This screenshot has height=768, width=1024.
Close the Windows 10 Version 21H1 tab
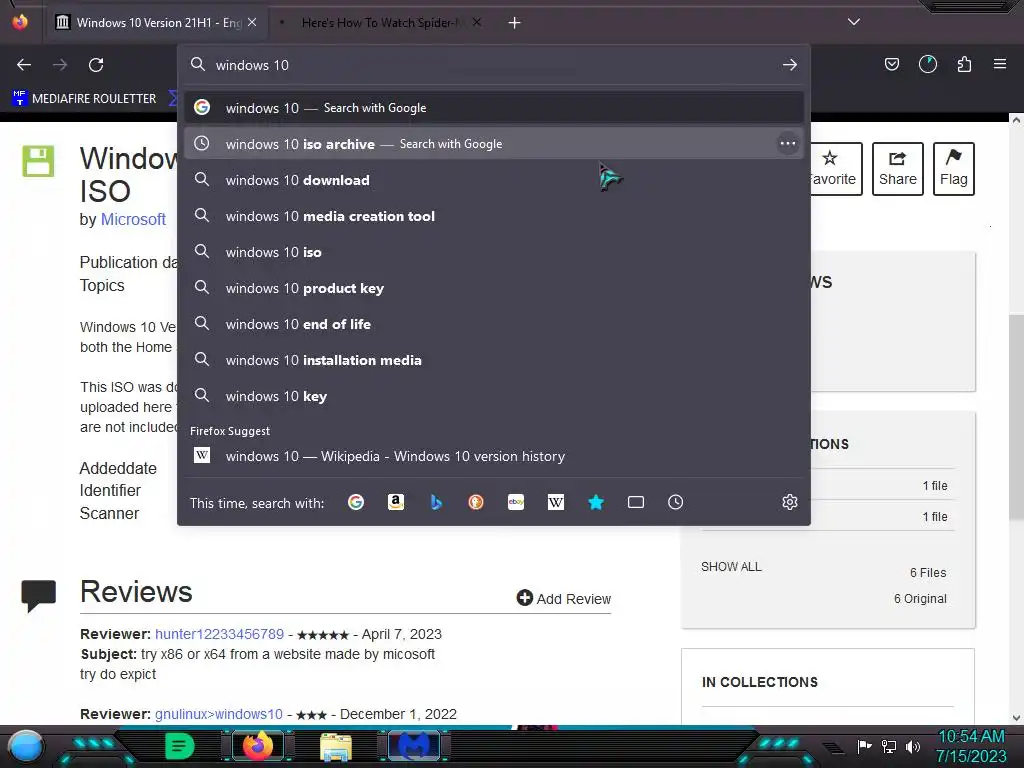click(x=252, y=22)
